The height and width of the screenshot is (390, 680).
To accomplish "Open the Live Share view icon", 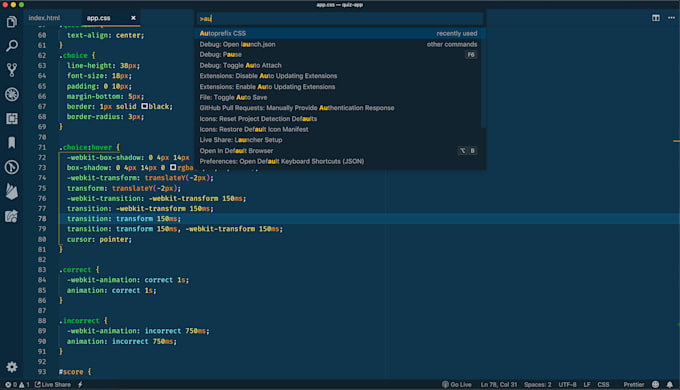I will (12, 216).
